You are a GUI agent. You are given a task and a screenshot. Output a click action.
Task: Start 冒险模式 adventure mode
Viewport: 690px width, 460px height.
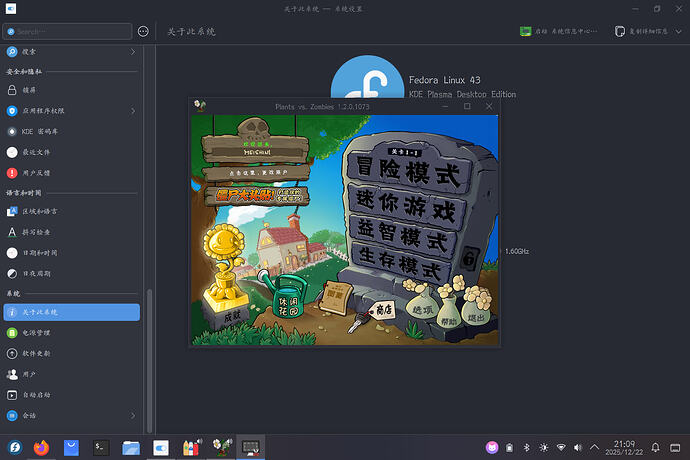[406, 176]
